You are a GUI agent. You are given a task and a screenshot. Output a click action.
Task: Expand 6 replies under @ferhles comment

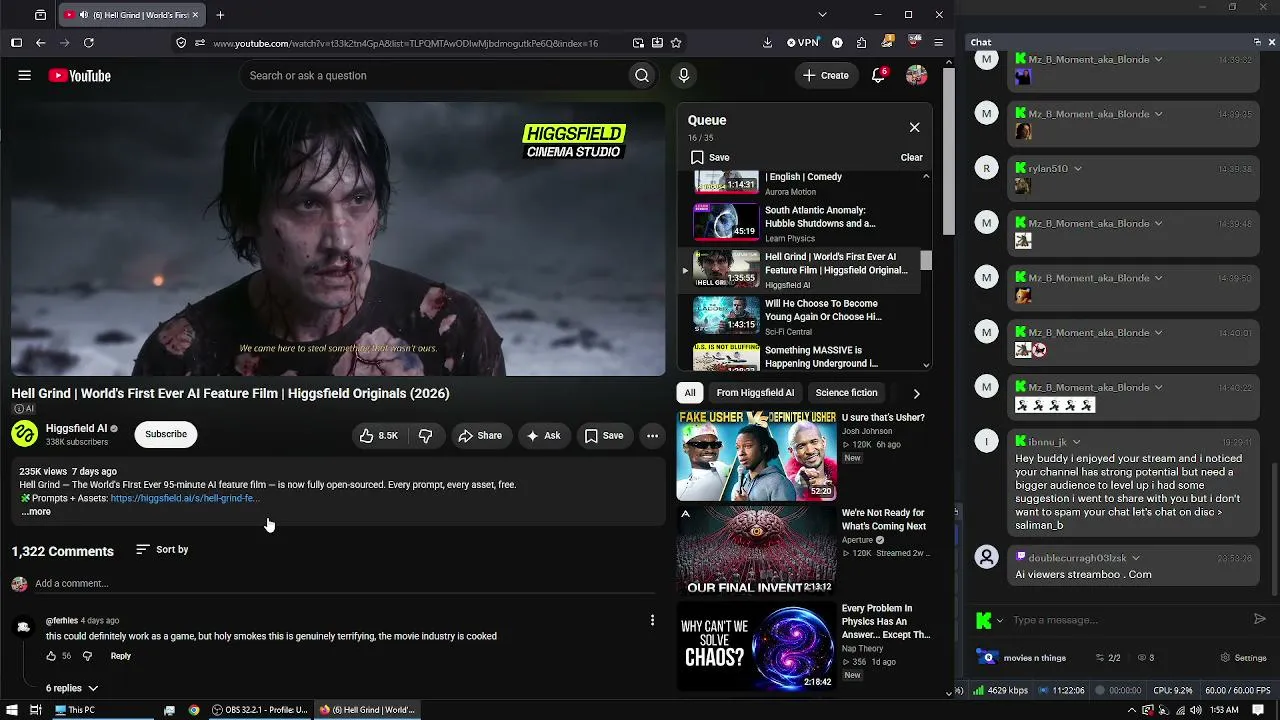pos(72,688)
